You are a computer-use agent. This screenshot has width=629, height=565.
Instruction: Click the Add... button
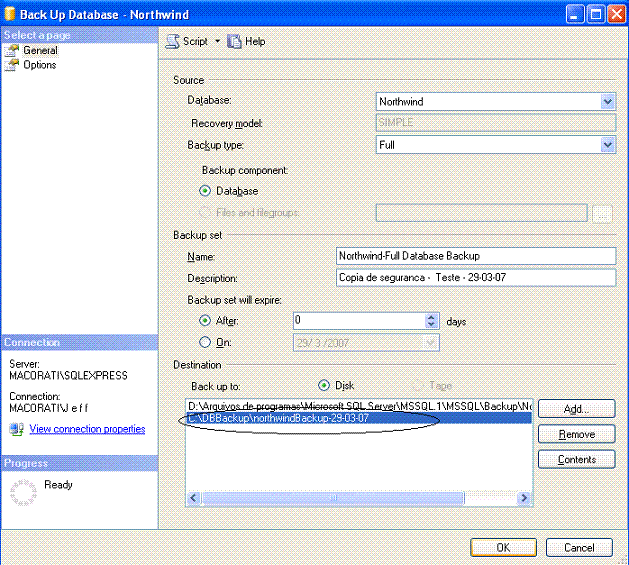(576, 409)
